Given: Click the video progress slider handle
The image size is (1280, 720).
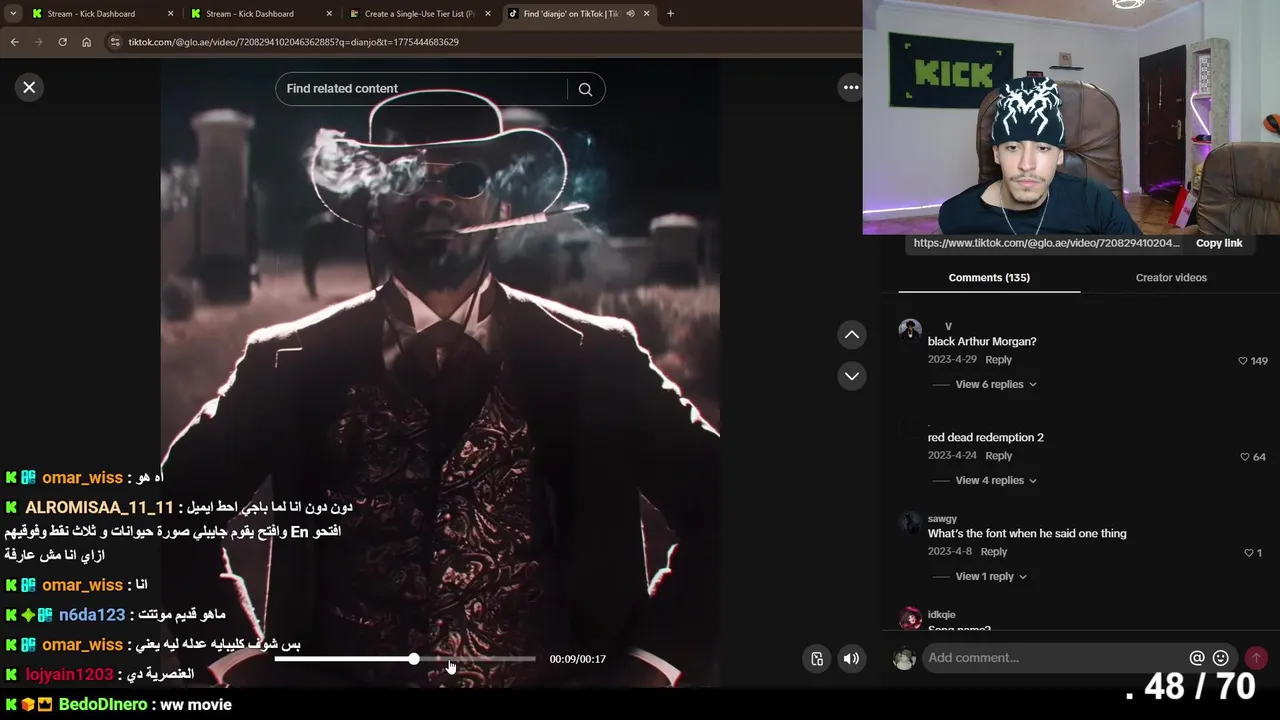Looking at the screenshot, I should point(414,658).
